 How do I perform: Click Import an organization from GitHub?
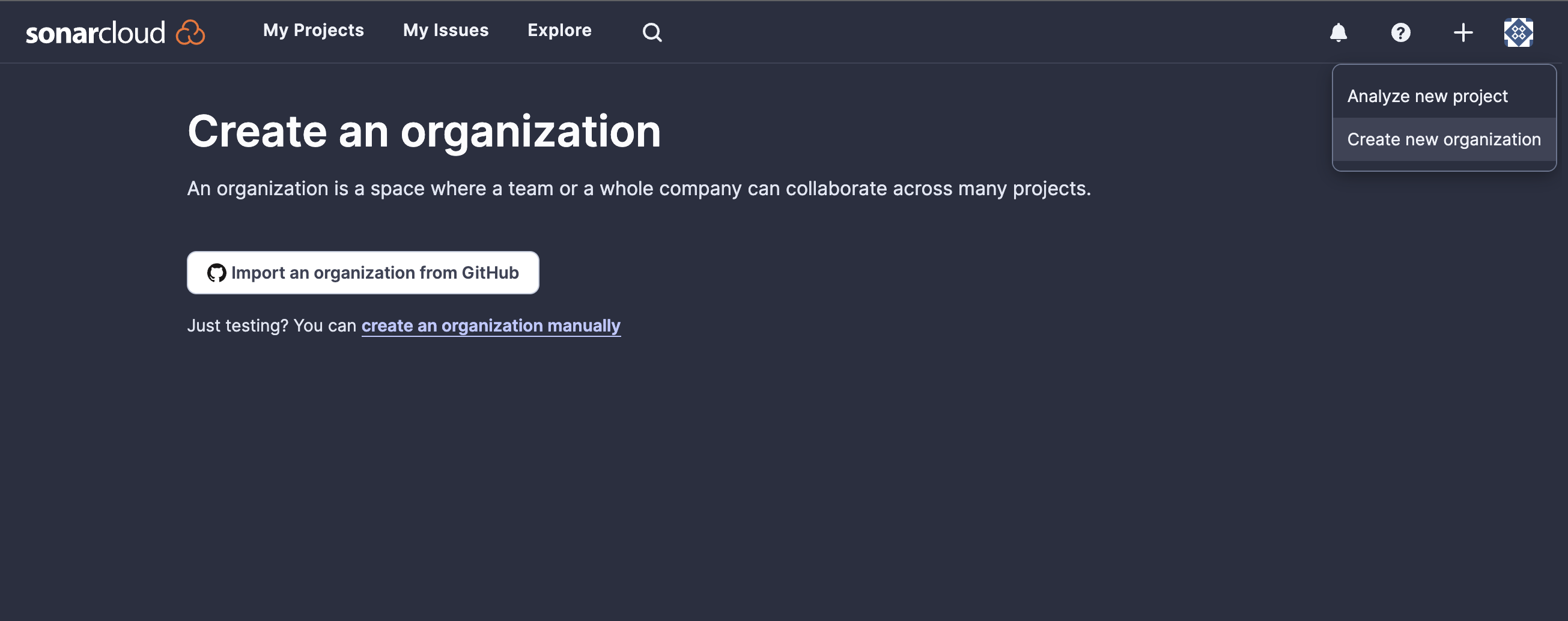pos(363,273)
